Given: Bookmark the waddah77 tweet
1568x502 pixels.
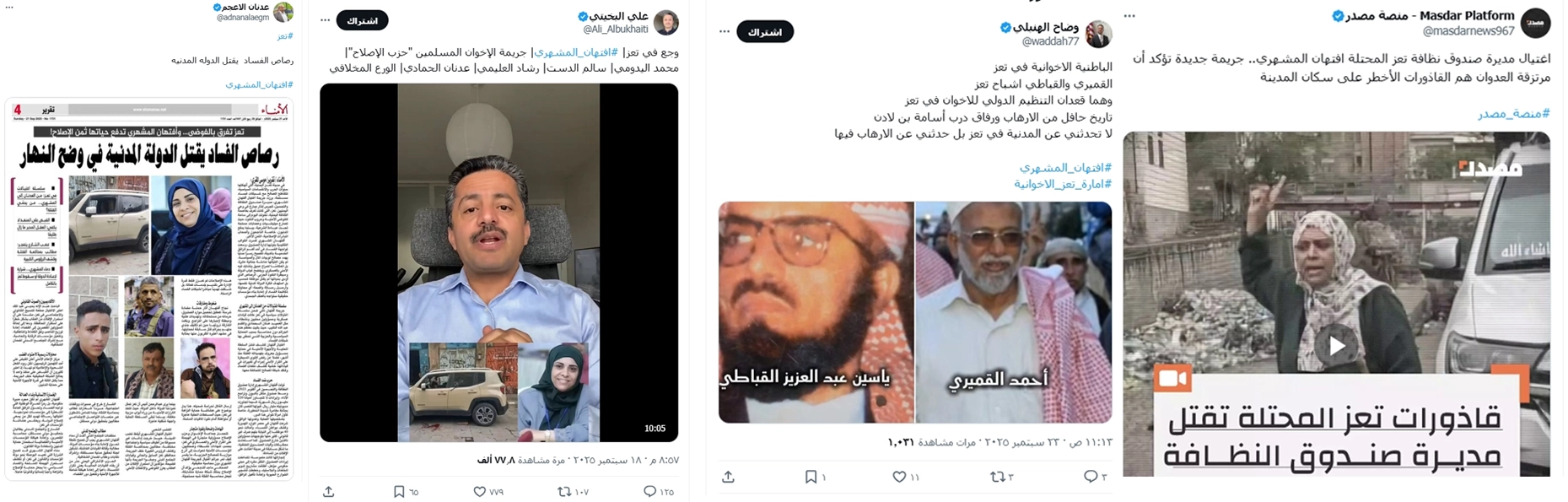Looking at the screenshot, I should [x=811, y=477].
